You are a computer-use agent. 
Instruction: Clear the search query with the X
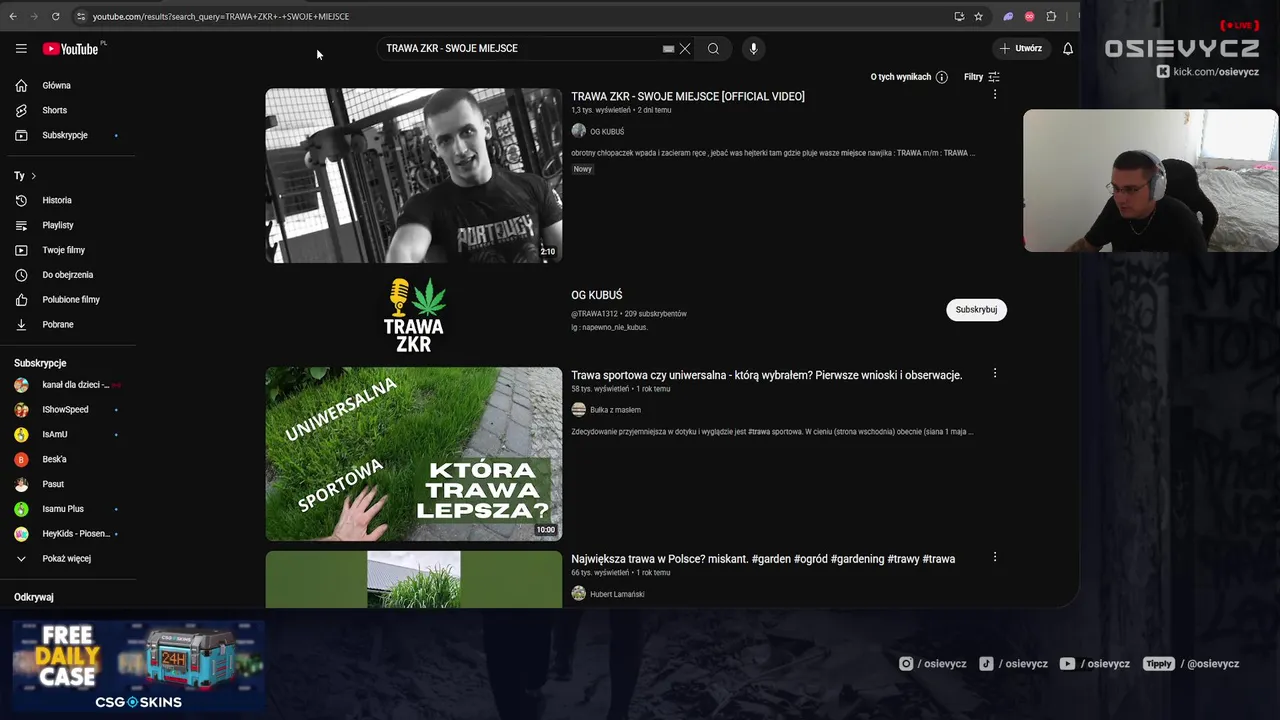tap(685, 48)
